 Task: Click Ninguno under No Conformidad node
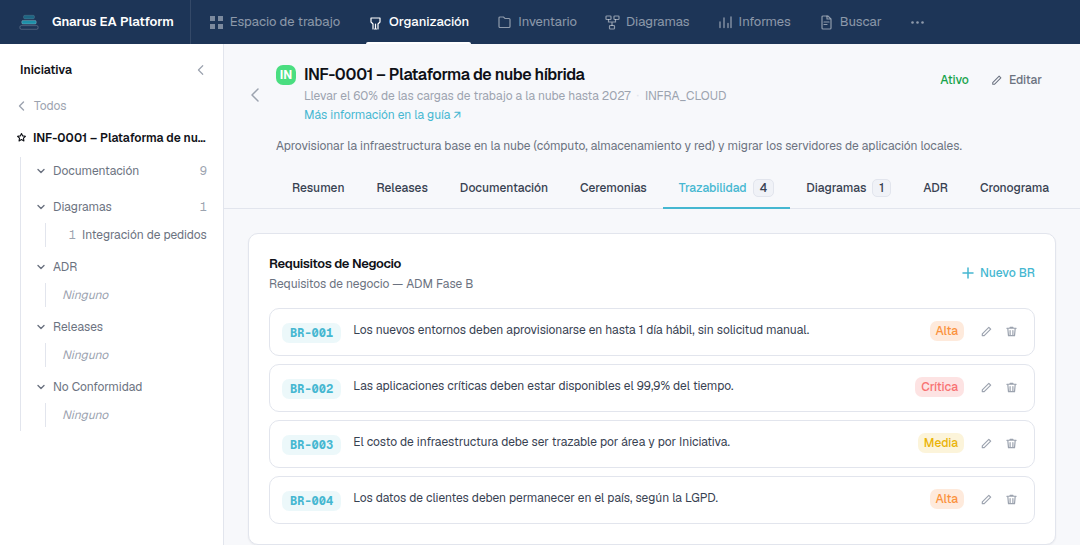(85, 415)
